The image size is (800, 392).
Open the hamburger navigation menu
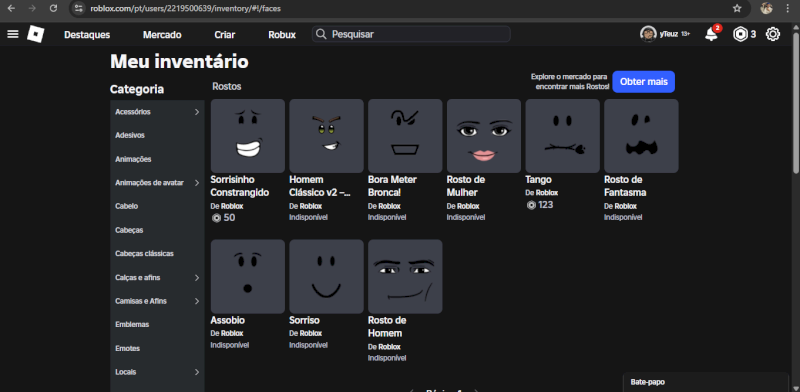[x=13, y=34]
